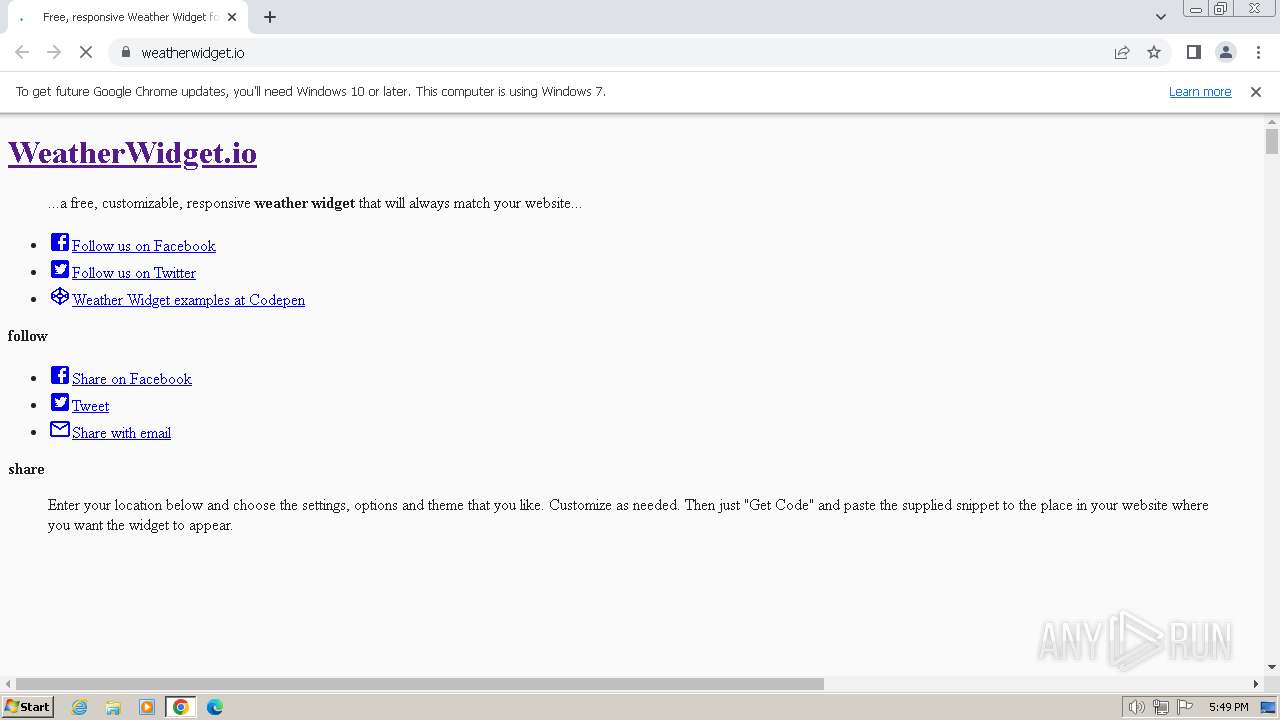Click the Facebook icon beside Follow us on Facebook
This screenshot has width=1280, height=720.
click(60, 243)
